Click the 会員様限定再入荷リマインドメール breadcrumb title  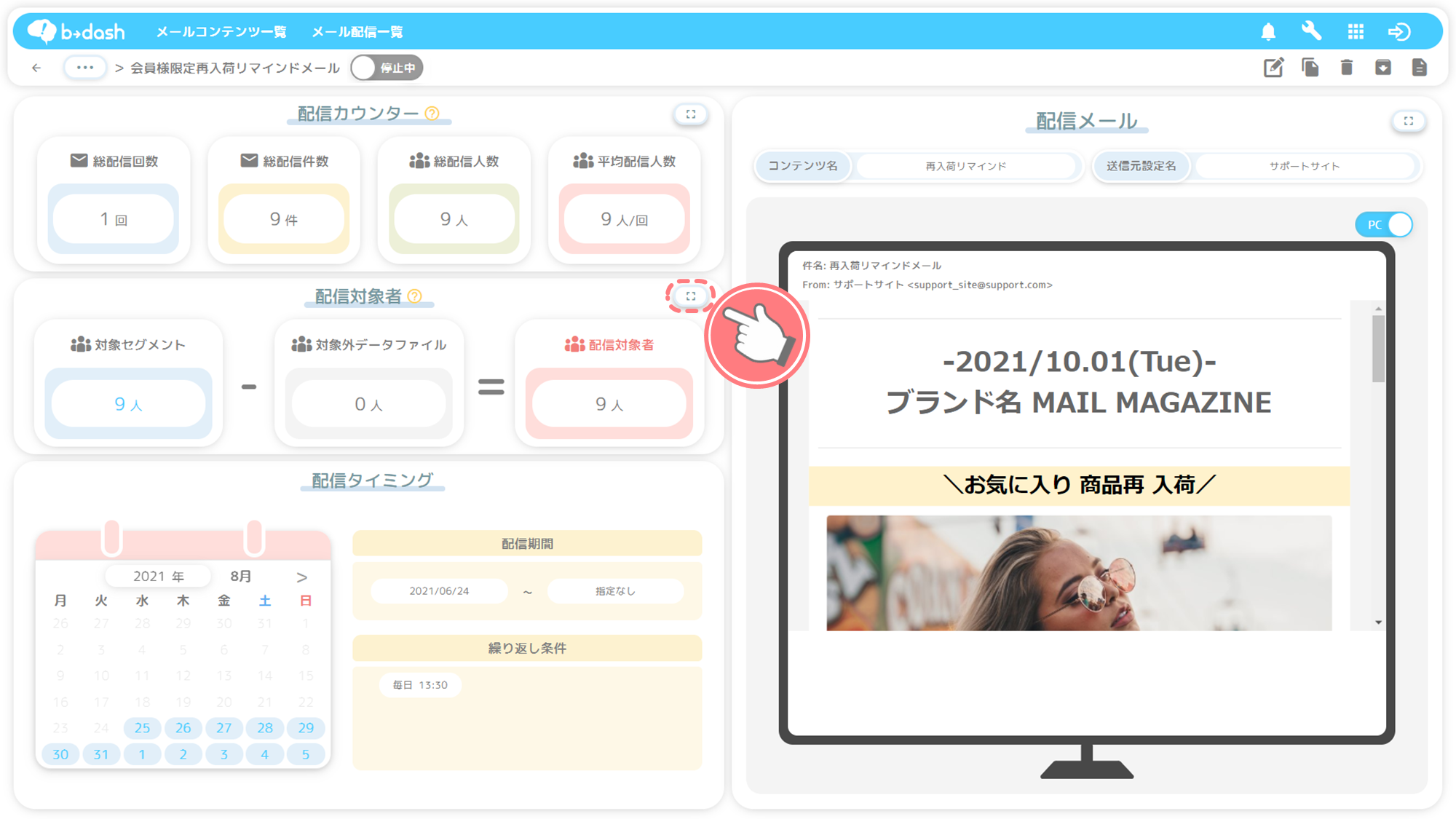[x=235, y=68]
